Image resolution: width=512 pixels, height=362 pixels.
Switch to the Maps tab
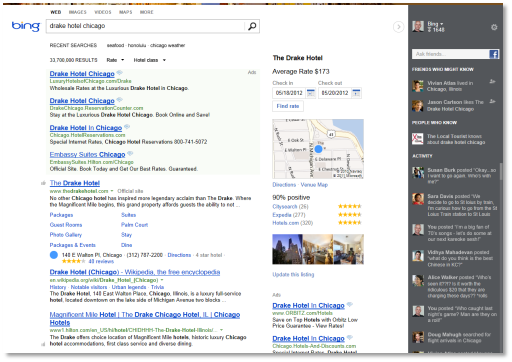coord(126,12)
